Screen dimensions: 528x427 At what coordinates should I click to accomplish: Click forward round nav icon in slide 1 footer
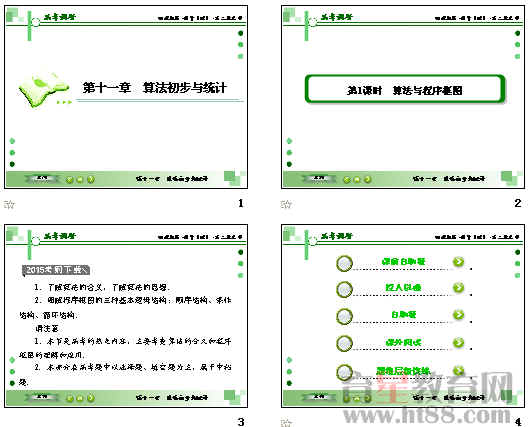click(x=91, y=180)
